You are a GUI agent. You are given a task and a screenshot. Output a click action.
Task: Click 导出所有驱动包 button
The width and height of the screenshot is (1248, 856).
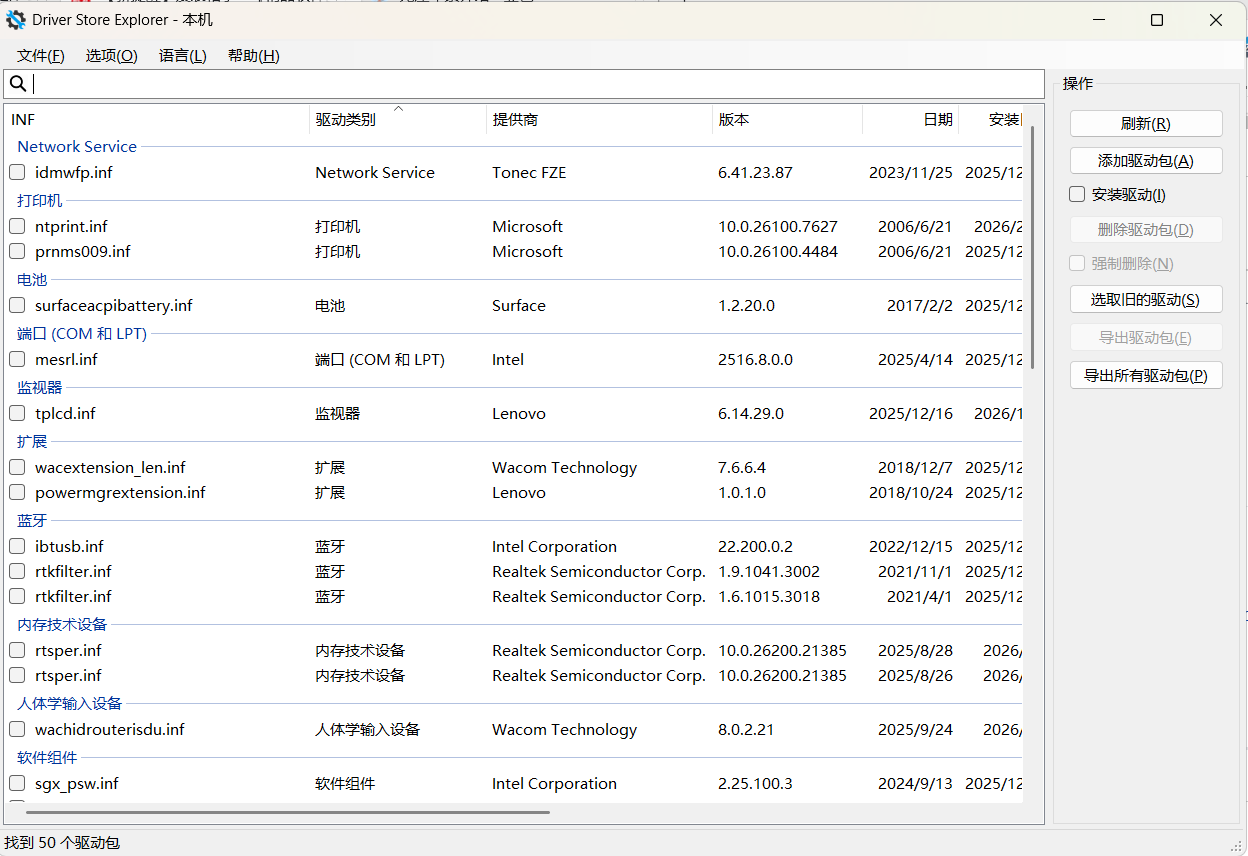1145,376
